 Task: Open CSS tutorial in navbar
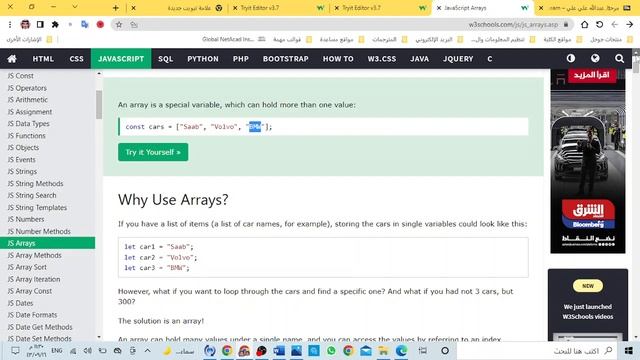click(x=76, y=59)
